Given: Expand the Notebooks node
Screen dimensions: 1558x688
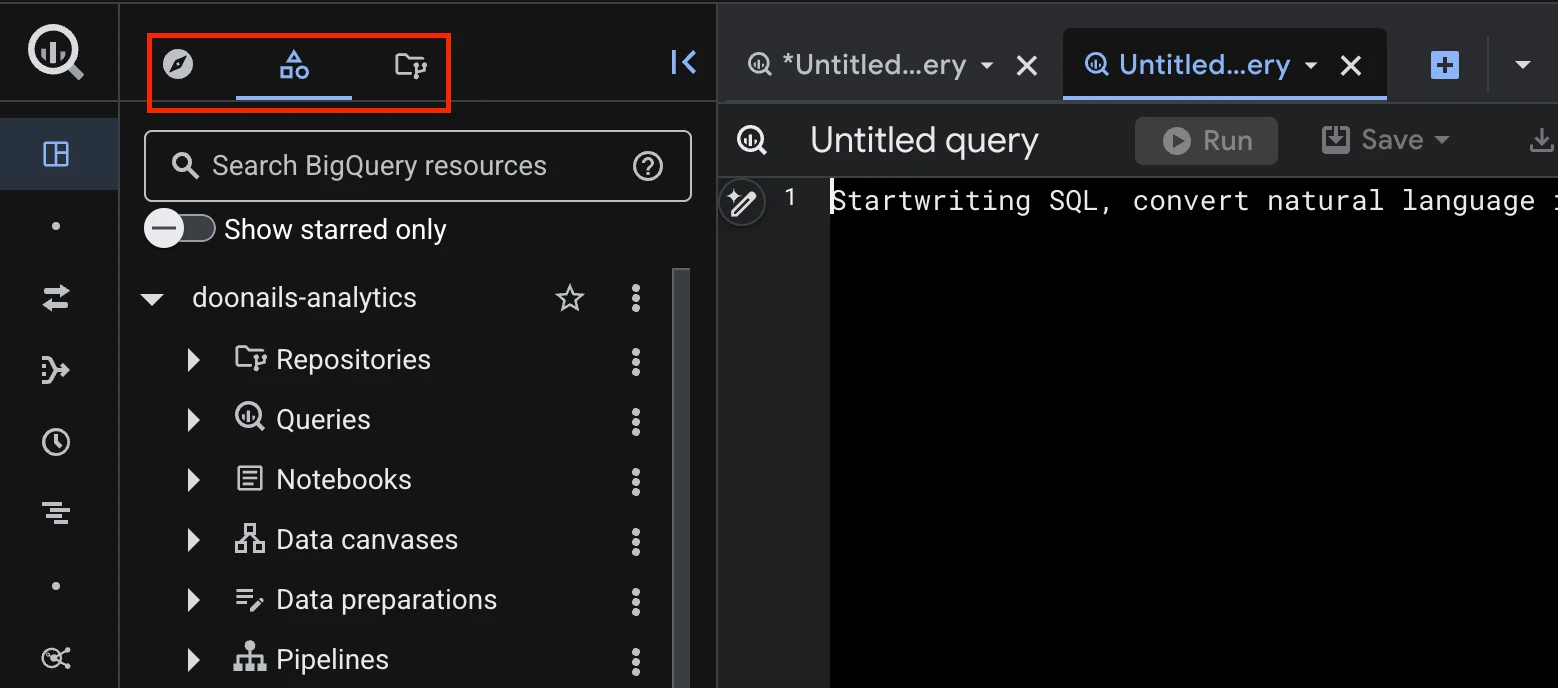Looking at the screenshot, I should click(194, 481).
